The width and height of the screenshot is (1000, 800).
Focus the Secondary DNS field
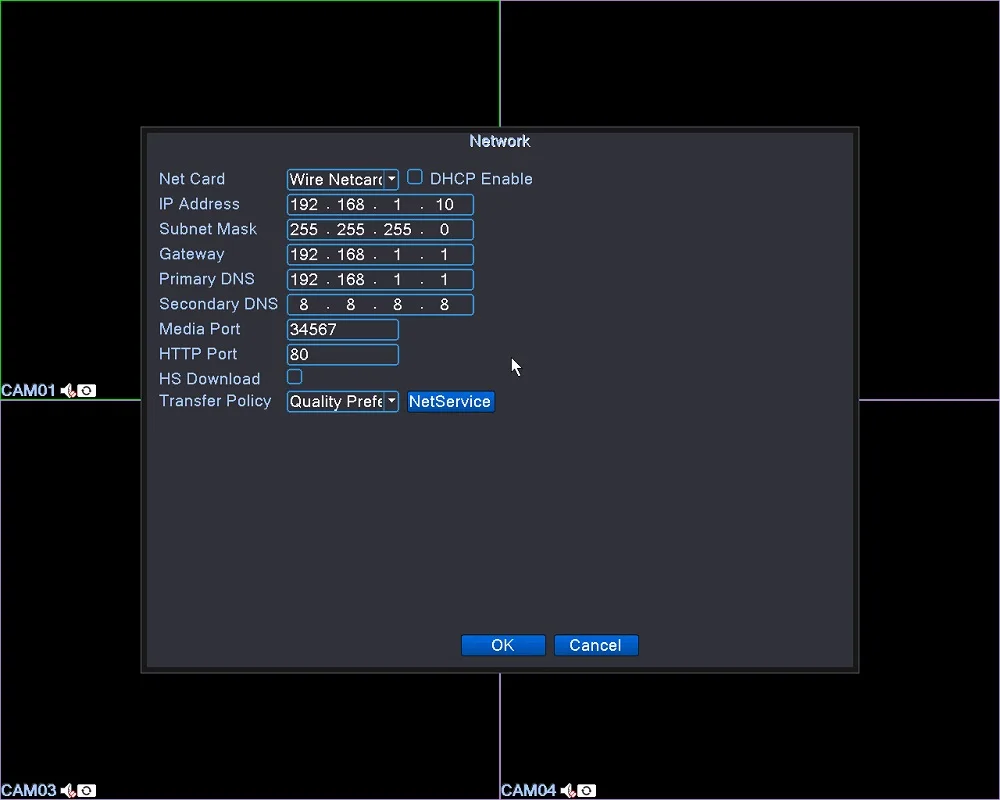click(x=380, y=304)
